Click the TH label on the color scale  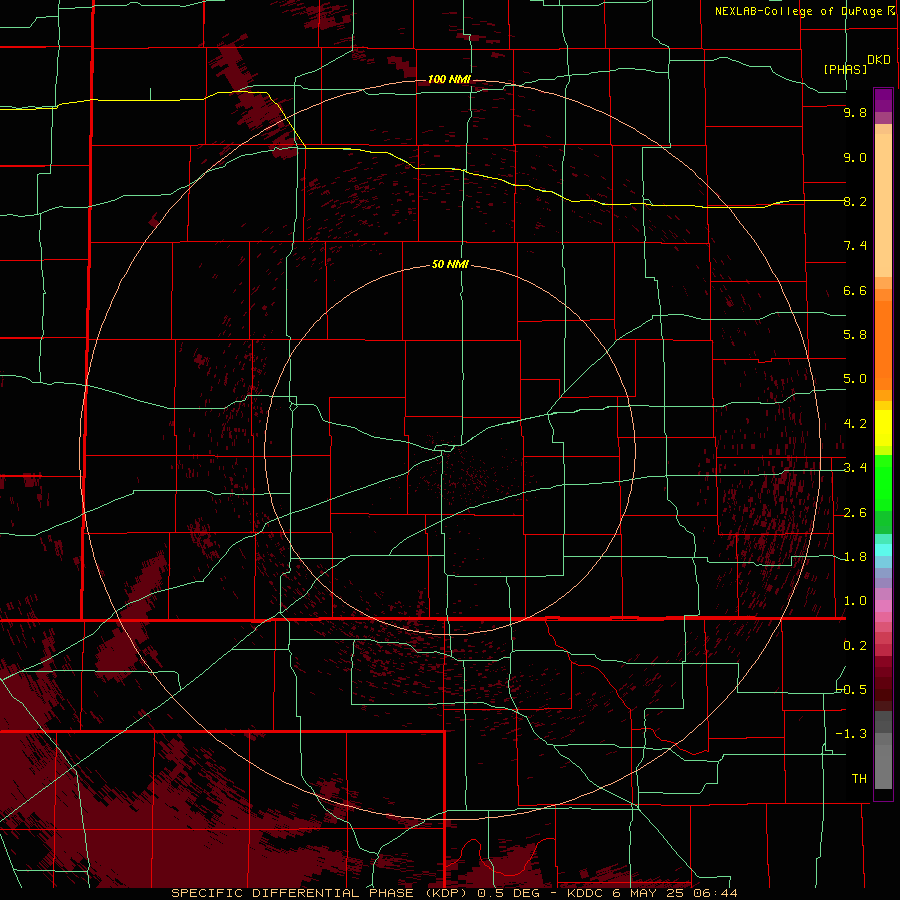[x=859, y=779]
